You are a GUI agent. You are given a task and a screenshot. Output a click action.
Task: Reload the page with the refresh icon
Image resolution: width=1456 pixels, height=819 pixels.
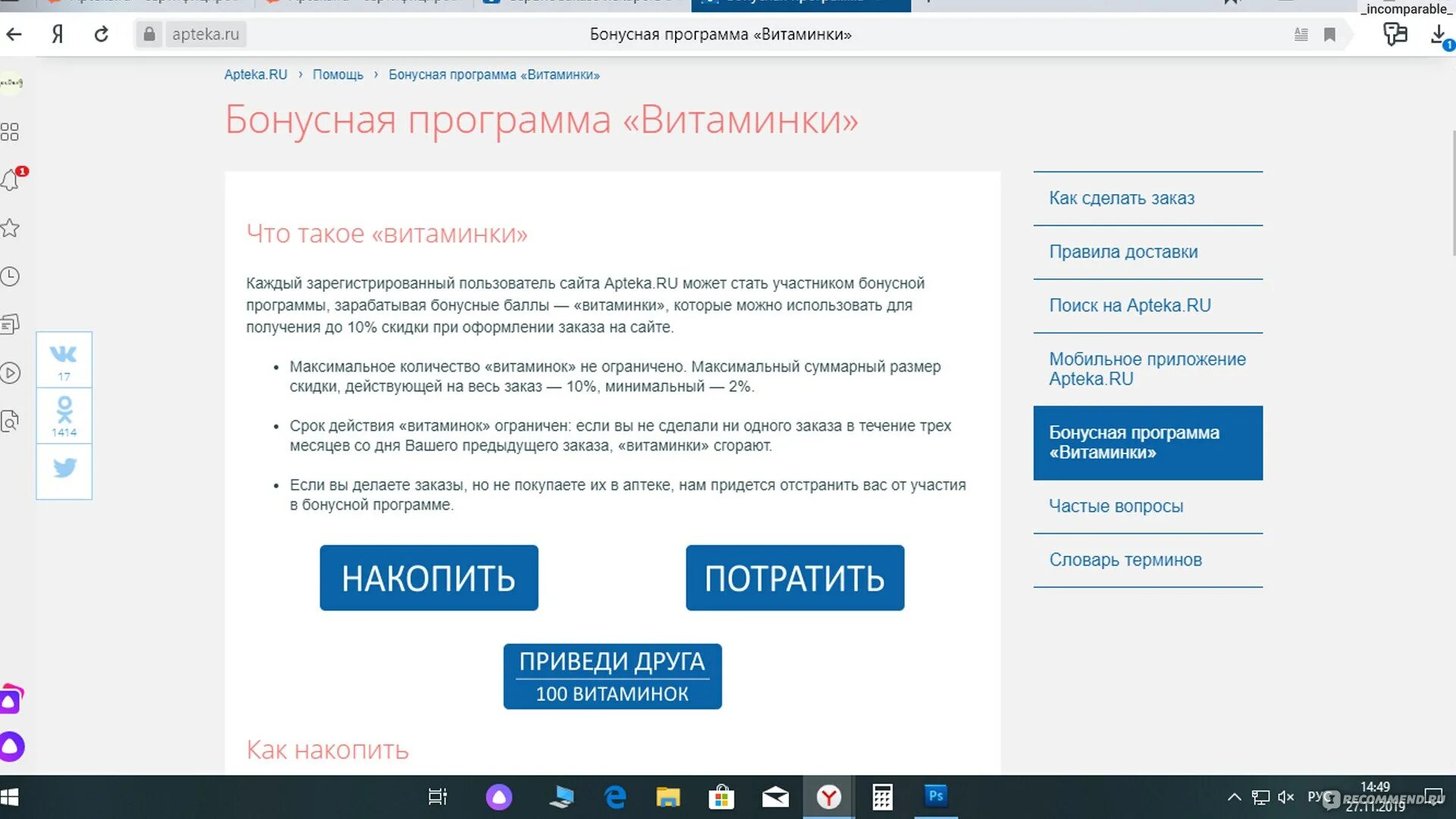click(x=101, y=34)
